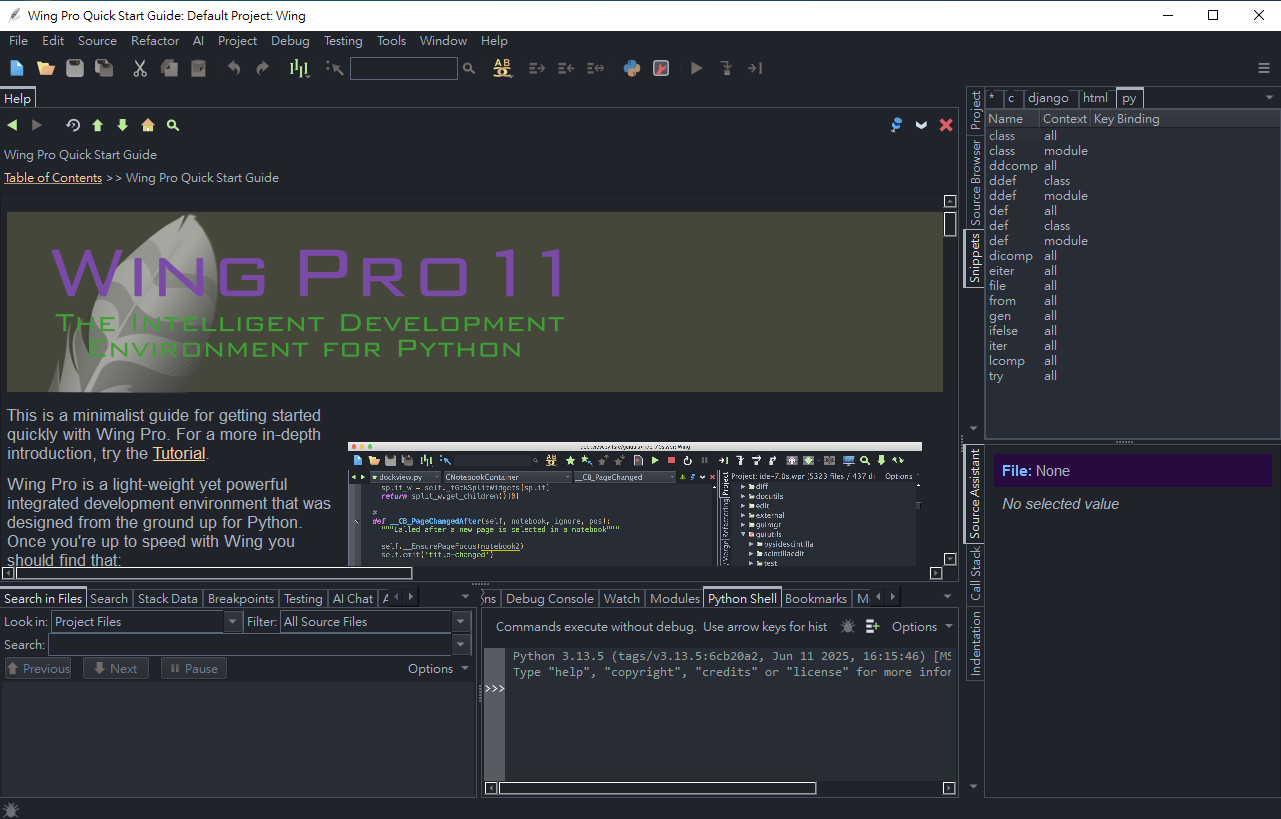This screenshot has height=819, width=1281.
Task: Close the Help panel with red X
Action: click(x=946, y=125)
